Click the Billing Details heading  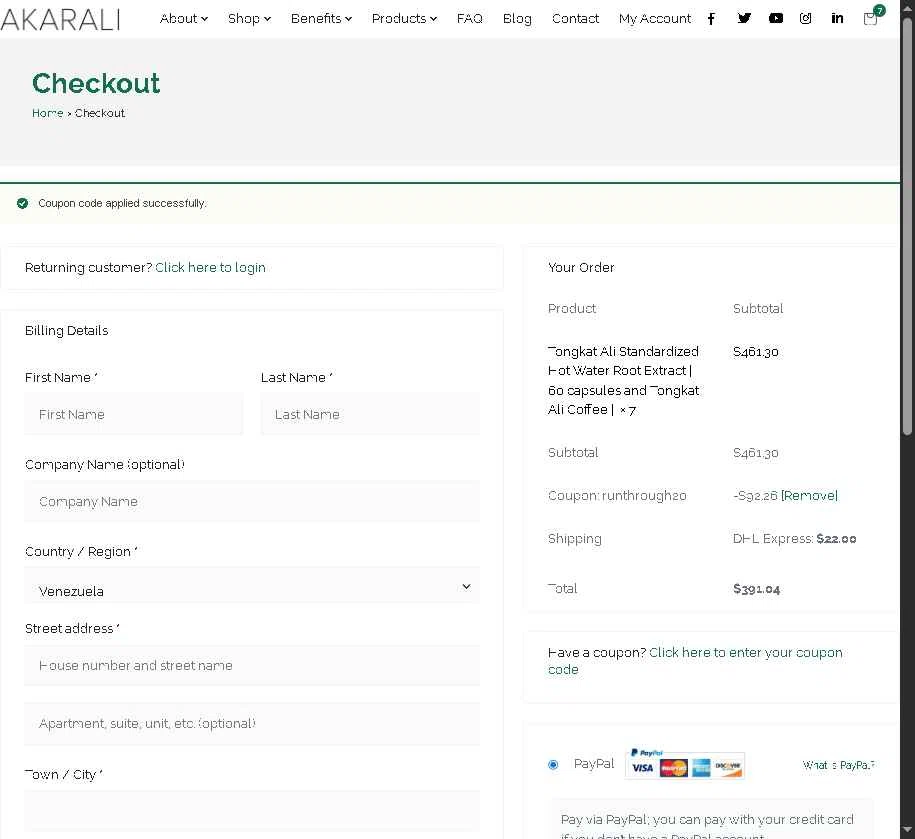pos(67,330)
